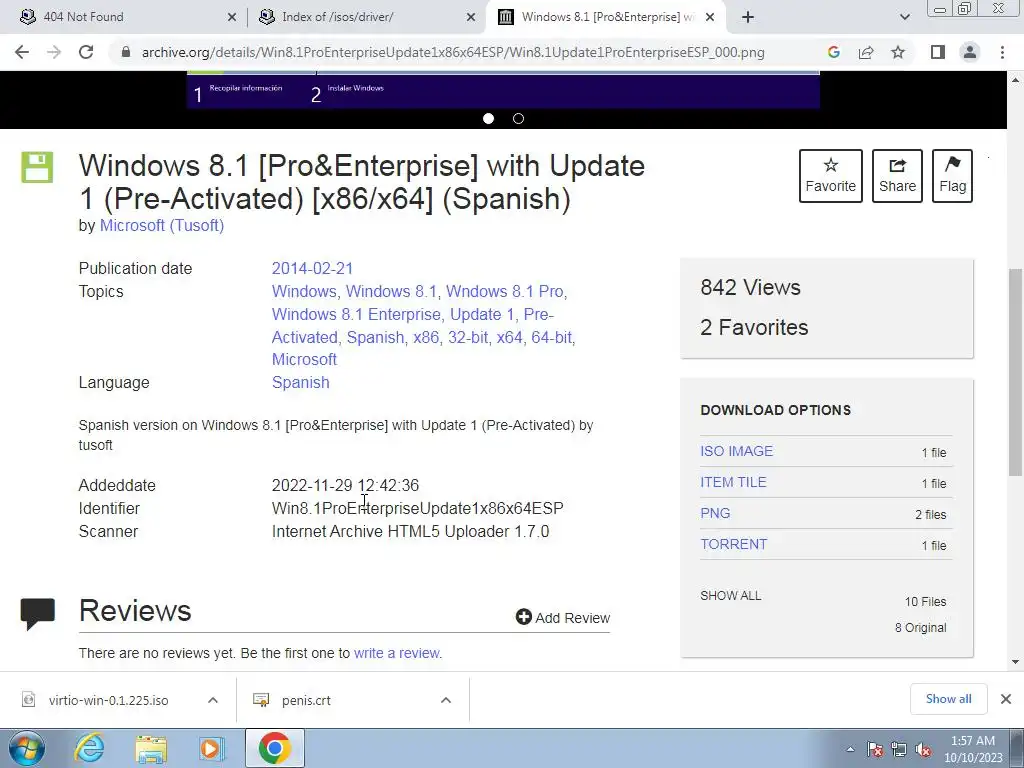Open the Chrome side panel icon
This screenshot has height=768, width=1024.
click(x=938, y=52)
